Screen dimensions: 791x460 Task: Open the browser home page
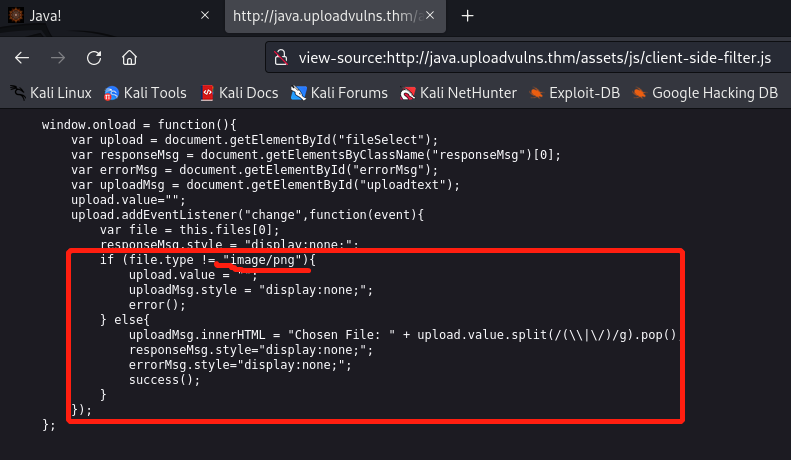[129, 57]
